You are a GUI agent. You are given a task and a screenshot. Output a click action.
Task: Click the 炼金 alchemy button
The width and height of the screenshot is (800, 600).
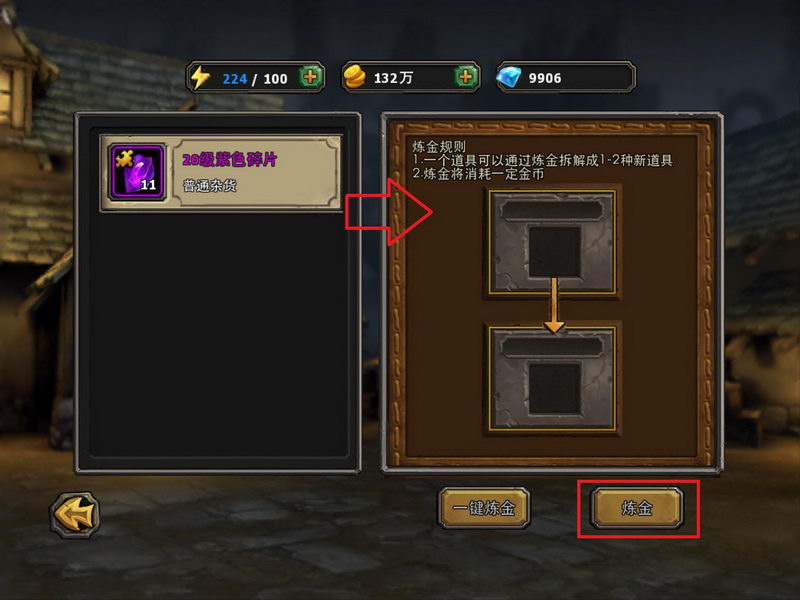[x=637, y=508]
